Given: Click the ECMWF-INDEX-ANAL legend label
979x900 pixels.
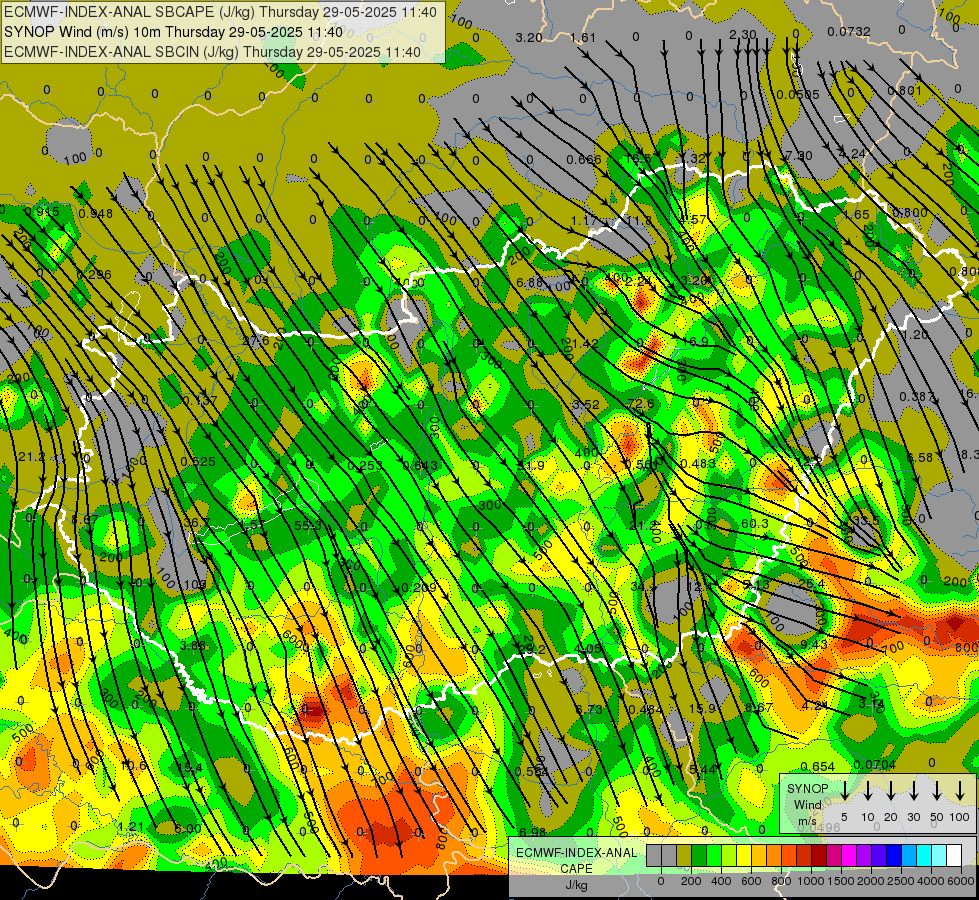Looking at the screenshot, I should (x=576, y=853).
